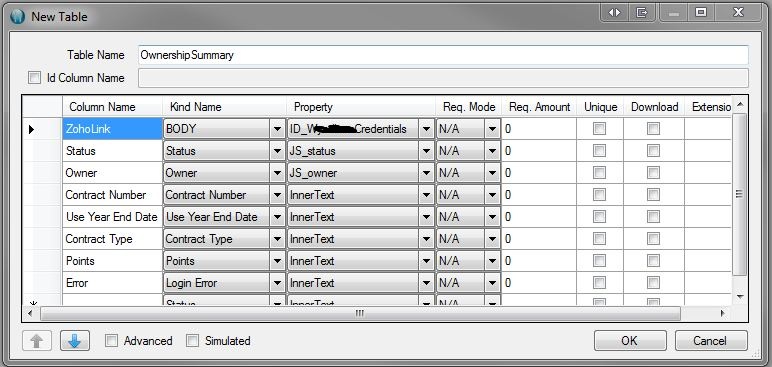Click the Cancel button
772x367 pixels.
[x=710, y=341]
